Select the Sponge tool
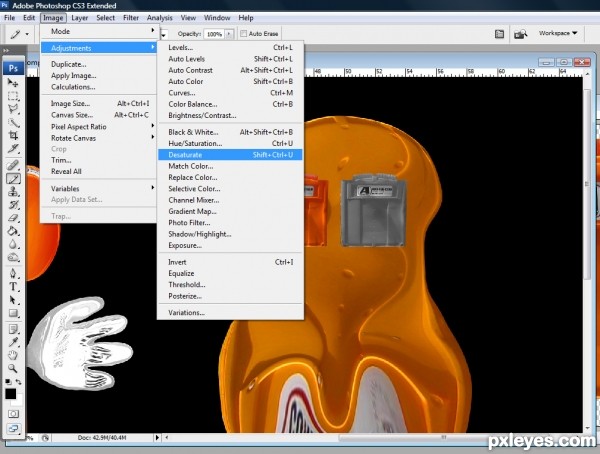This screenshot has width=600, height=454. (x=13, y=258)
